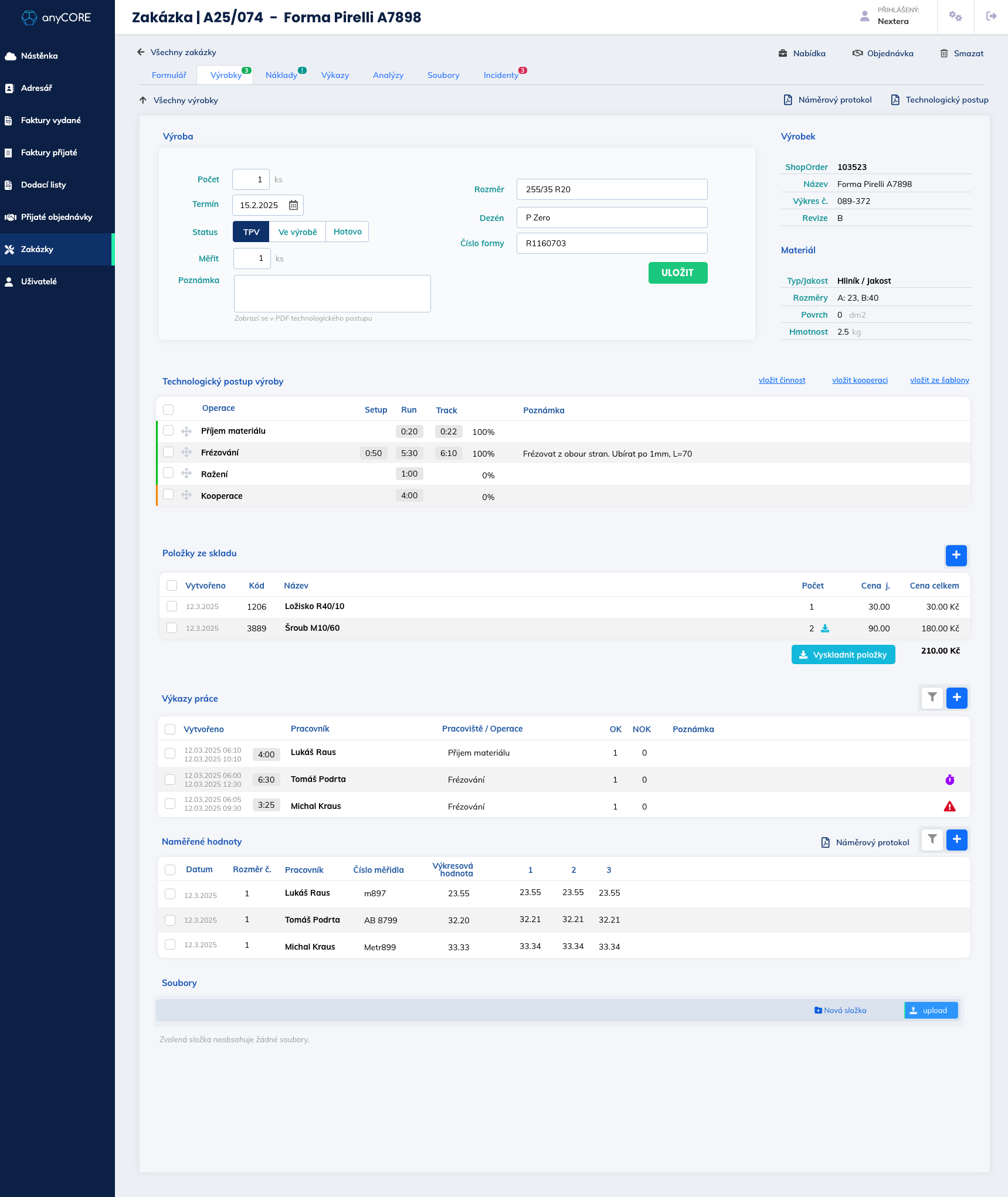The width and height of the screenshot is (1008, 1197).
Task: Check the Frézování operation checkbox
Action: pyautogui.click(x=168, y=452)
